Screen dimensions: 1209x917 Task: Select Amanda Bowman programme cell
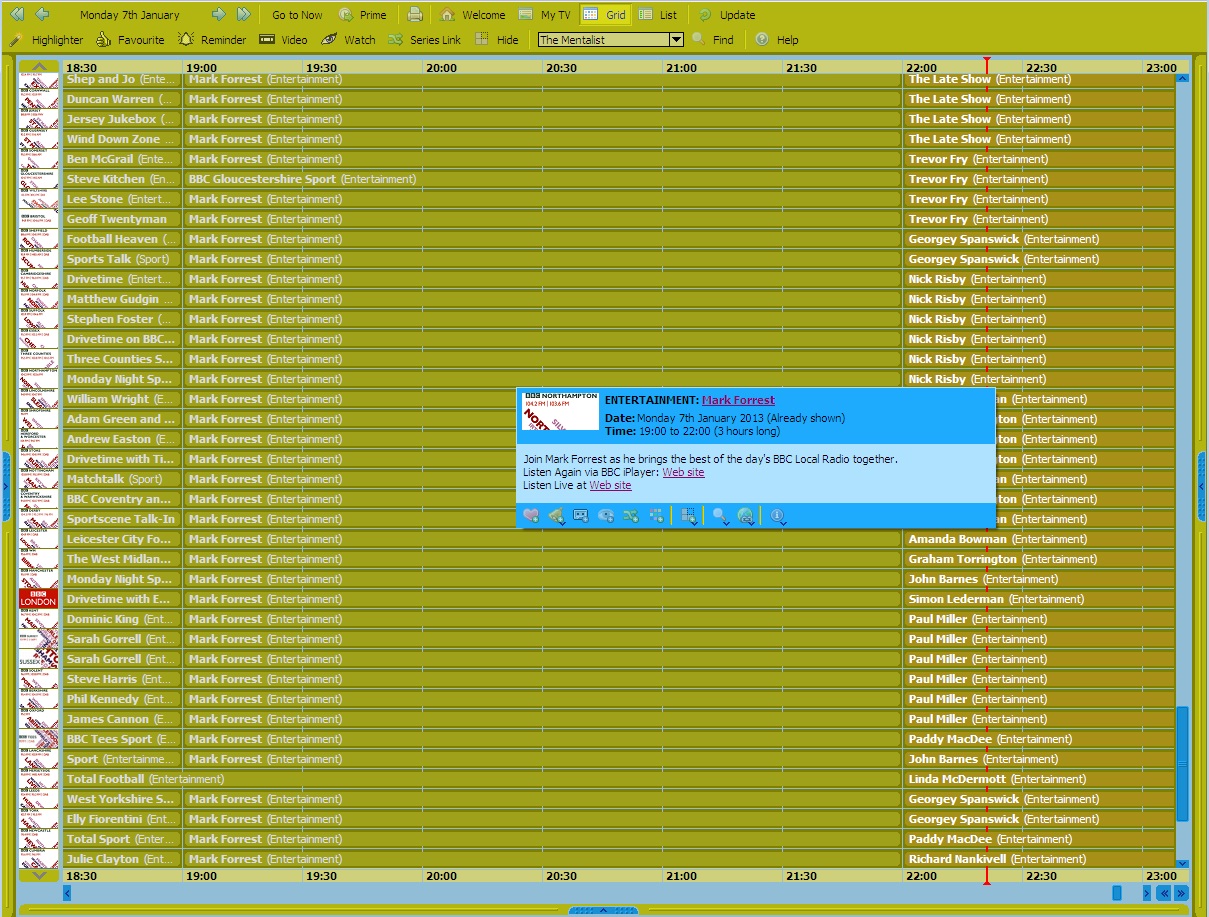pos(1038,539)
